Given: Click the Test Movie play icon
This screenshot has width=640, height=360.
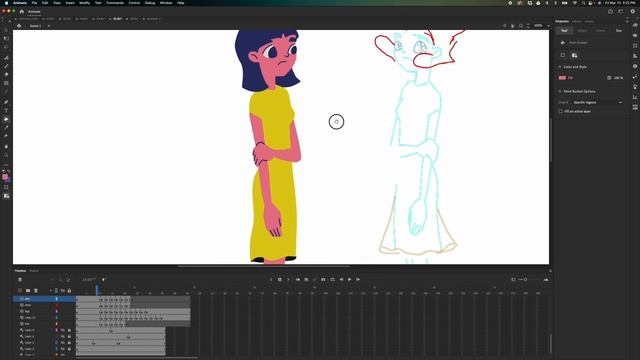Looking at the screenshot, I should tap(633, 11).
